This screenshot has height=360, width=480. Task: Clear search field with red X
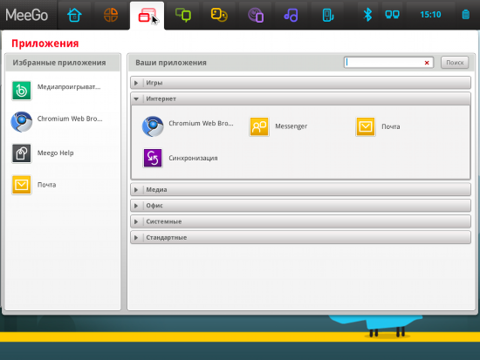427,63
